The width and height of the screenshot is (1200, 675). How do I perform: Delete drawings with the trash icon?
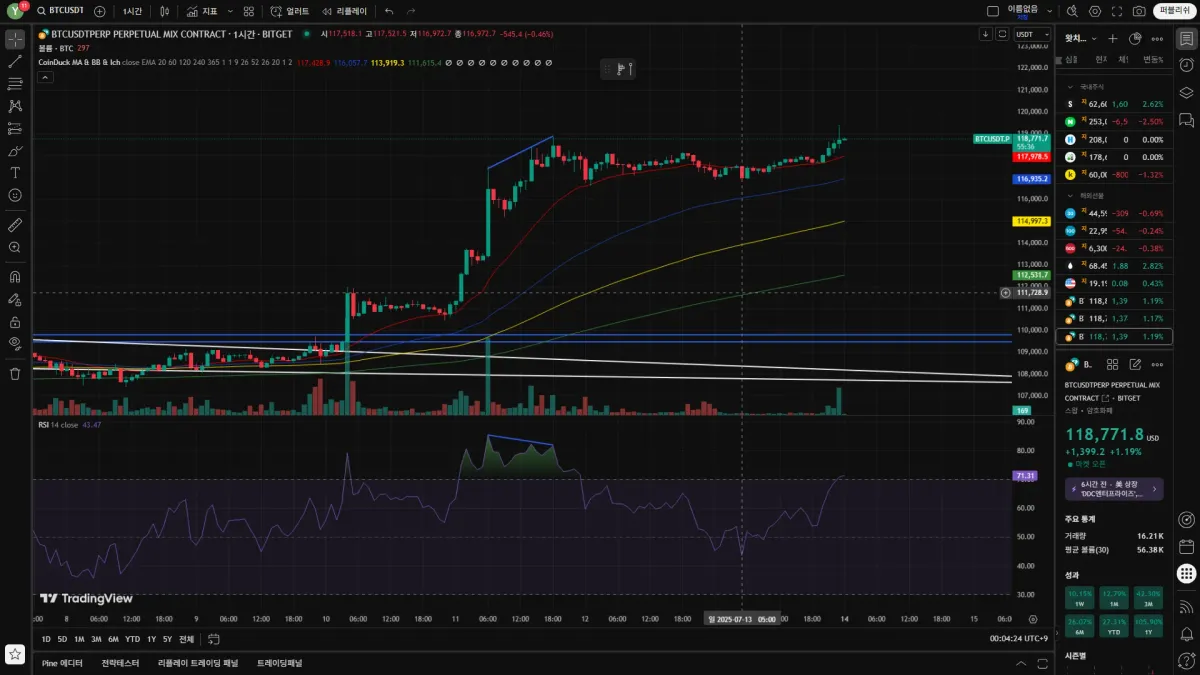click(x=15, y=373)
